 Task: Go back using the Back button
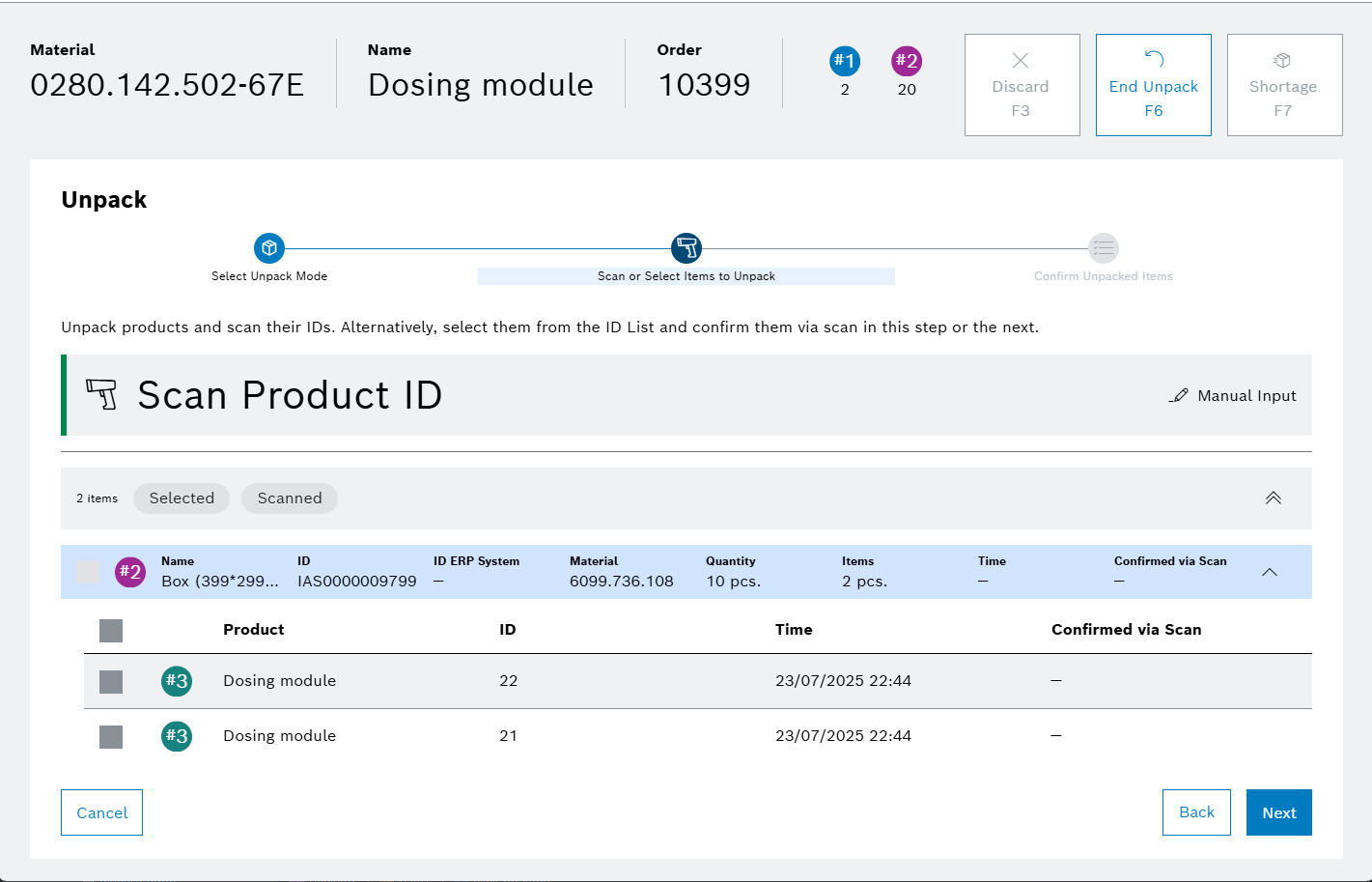(x=1196, y=812)
